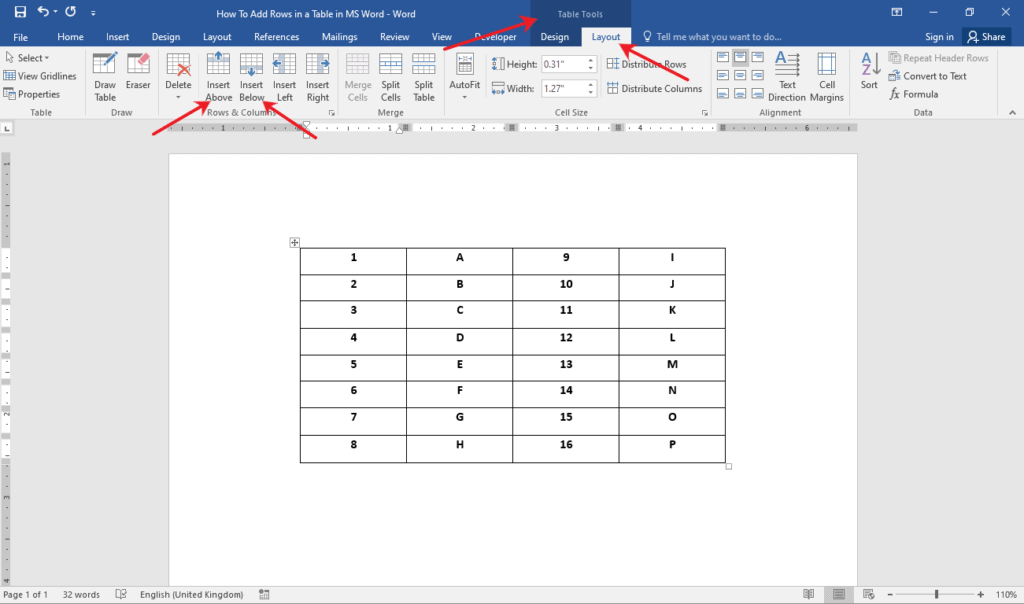Click the Text Direction button
Viewport: 1024px width, 604px height.
787,77
